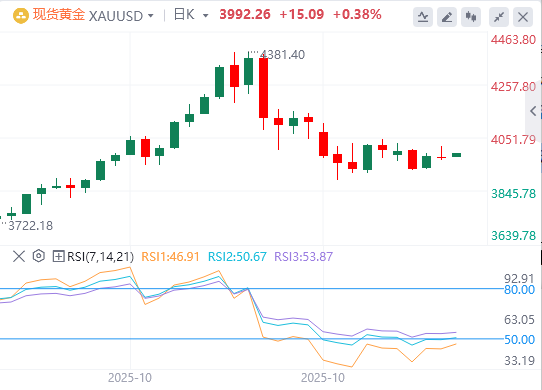Remove the RSI indicator with X icon
Screen dimensions: 542x390
(x=19, y=257)
